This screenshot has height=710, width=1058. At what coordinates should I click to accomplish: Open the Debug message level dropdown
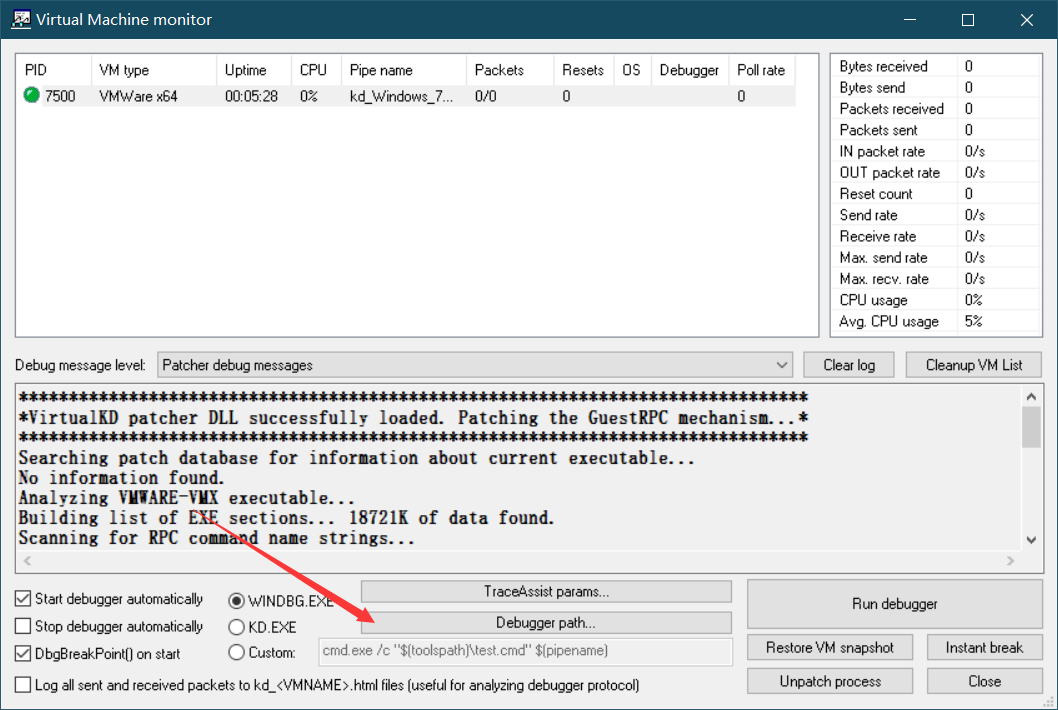(475, 365)
